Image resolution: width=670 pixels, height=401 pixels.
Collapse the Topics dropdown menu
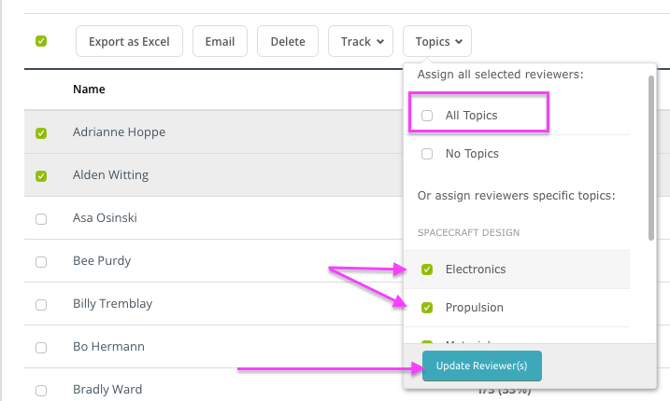[x=437, y=41]
